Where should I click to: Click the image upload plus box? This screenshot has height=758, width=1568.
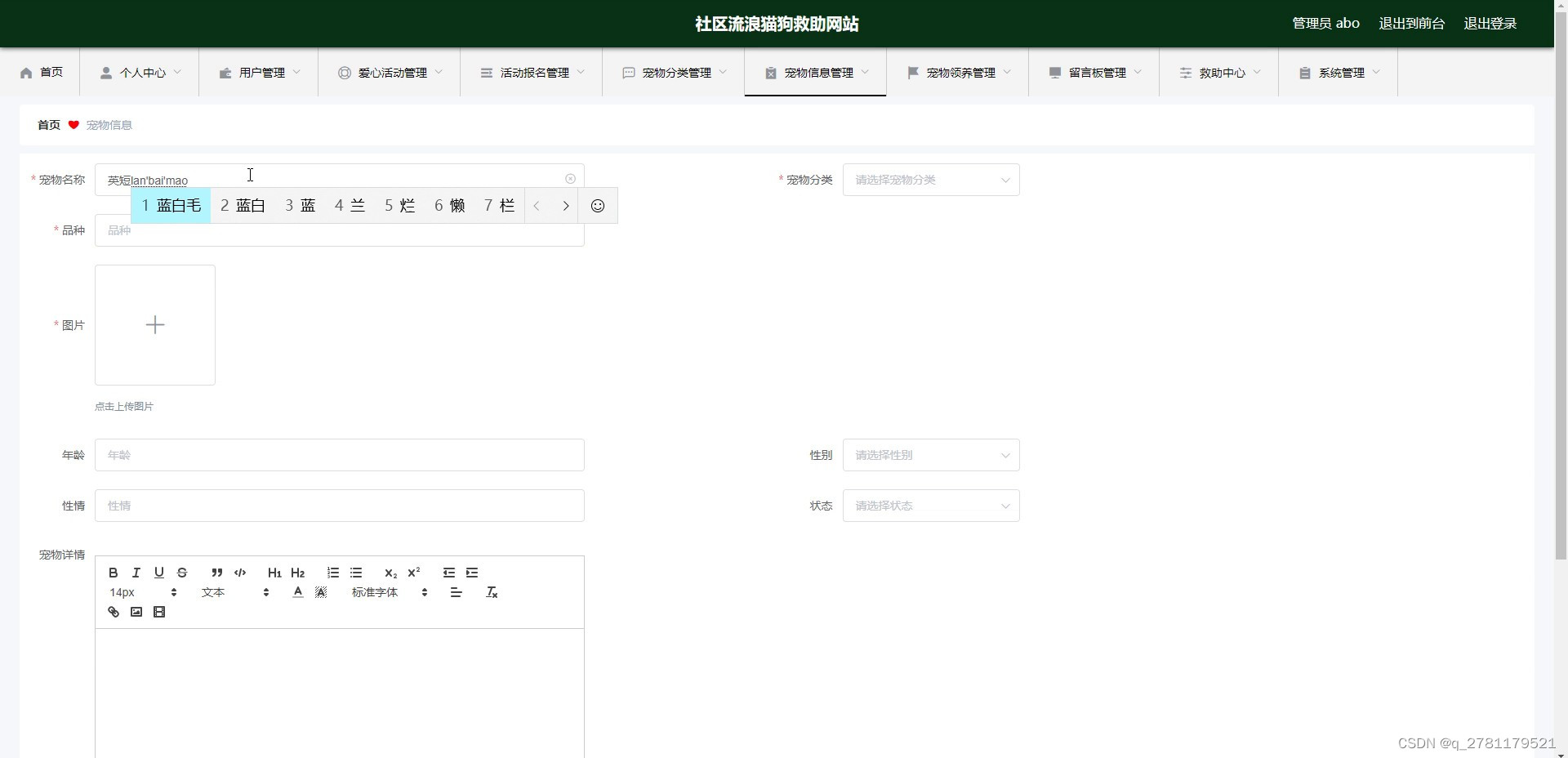point(155,325)
